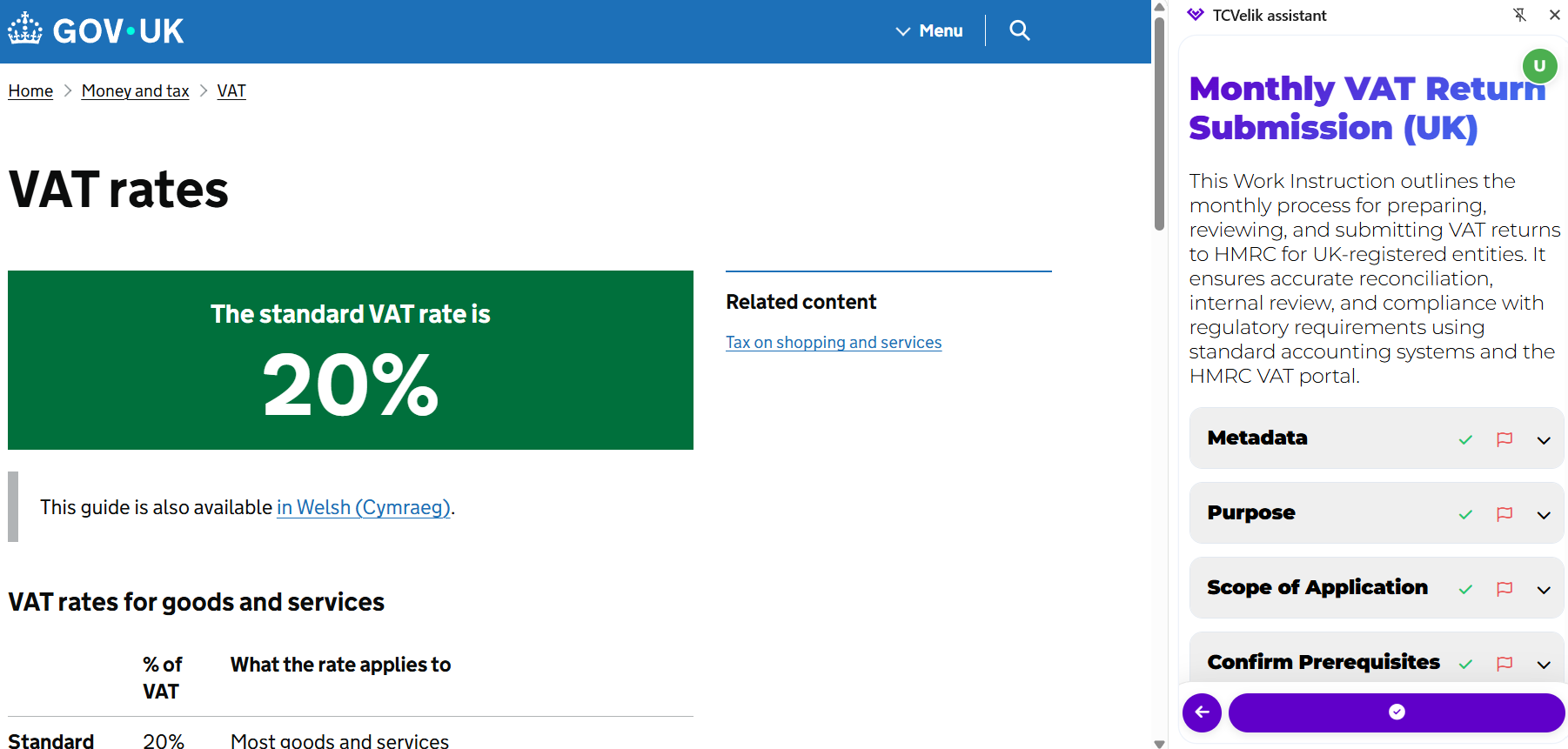Image resolution: width=1568 pixels, height=749 pixels.
Task: Expand the Scope of Application chevron
Action: [1544, 589]
